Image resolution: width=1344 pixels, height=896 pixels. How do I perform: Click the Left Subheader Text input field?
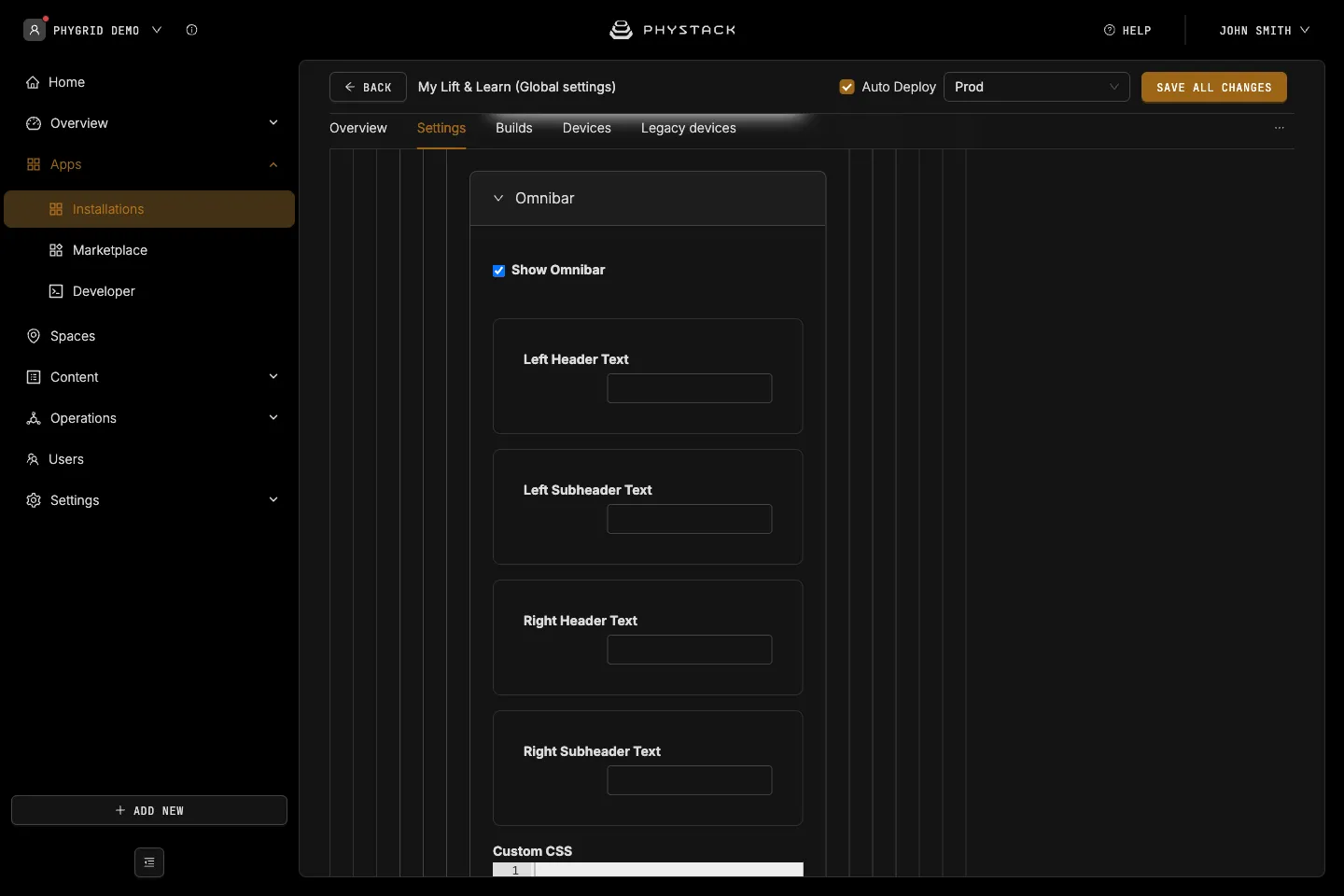tap(690, 519)
